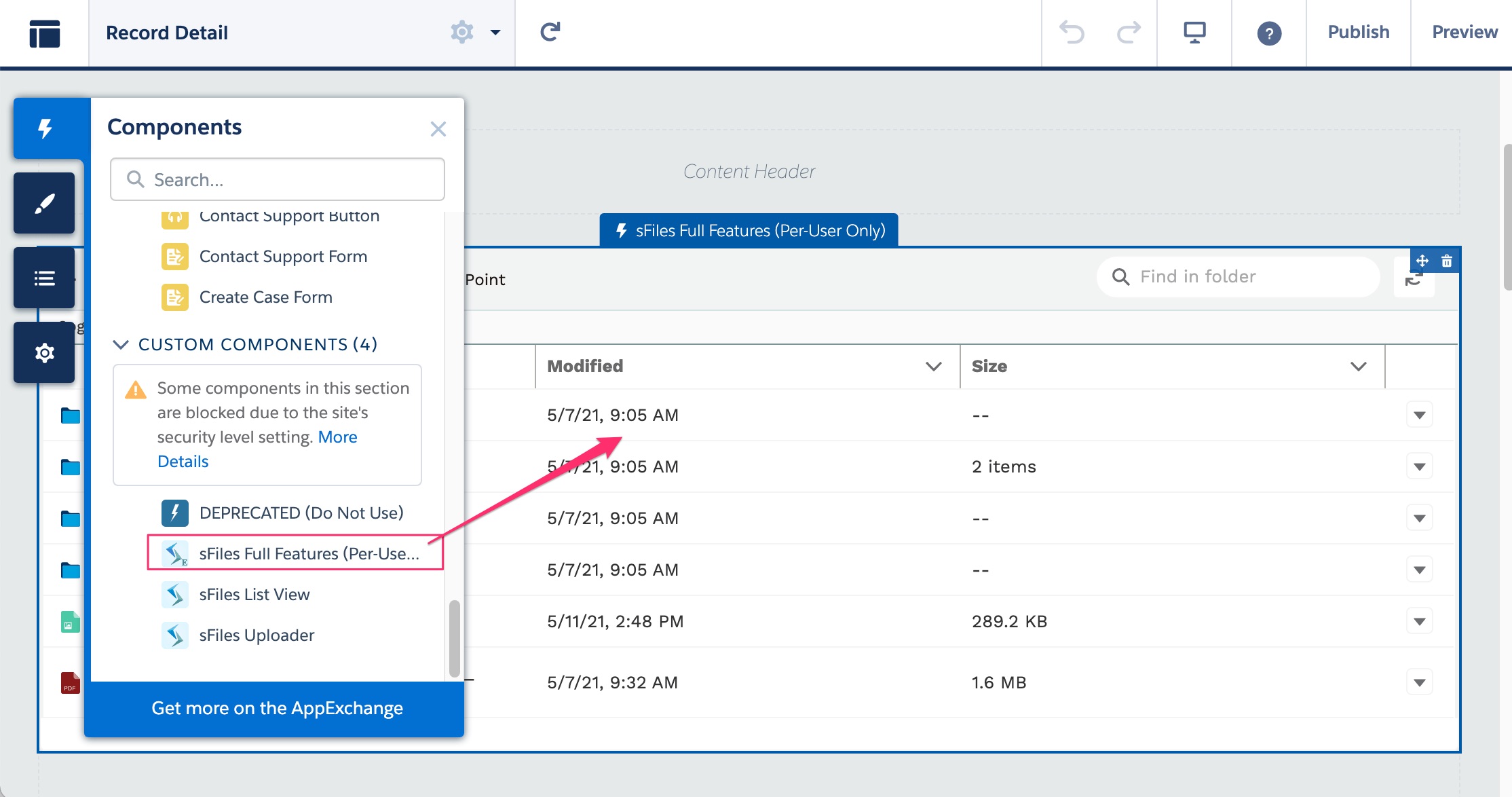
Task: Click the Contact Support Form icon
Action: [175, 257]
